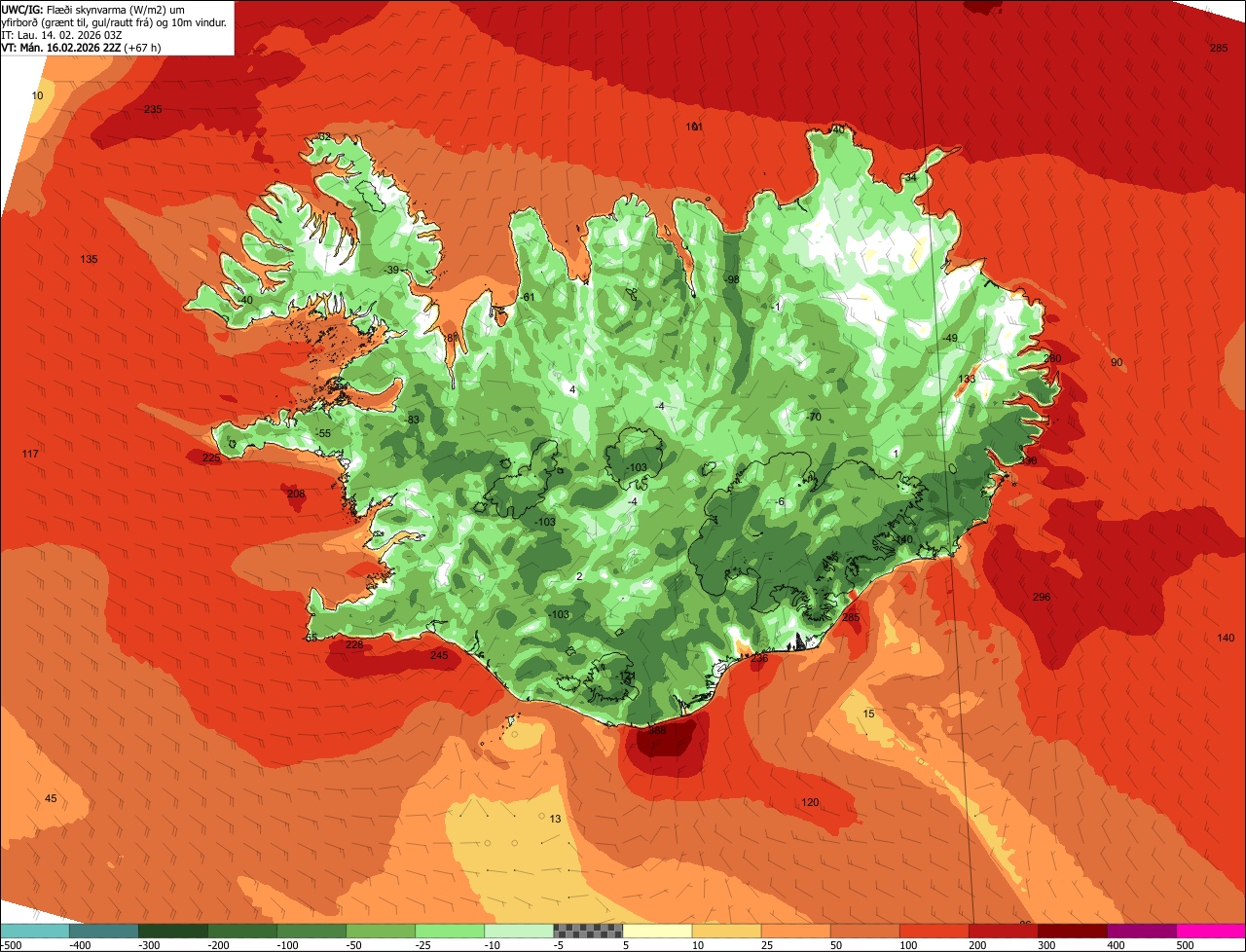Click the '90' value east of Iceland
This screenshot has width=1246, height=952.
(x=1117, y=362)
